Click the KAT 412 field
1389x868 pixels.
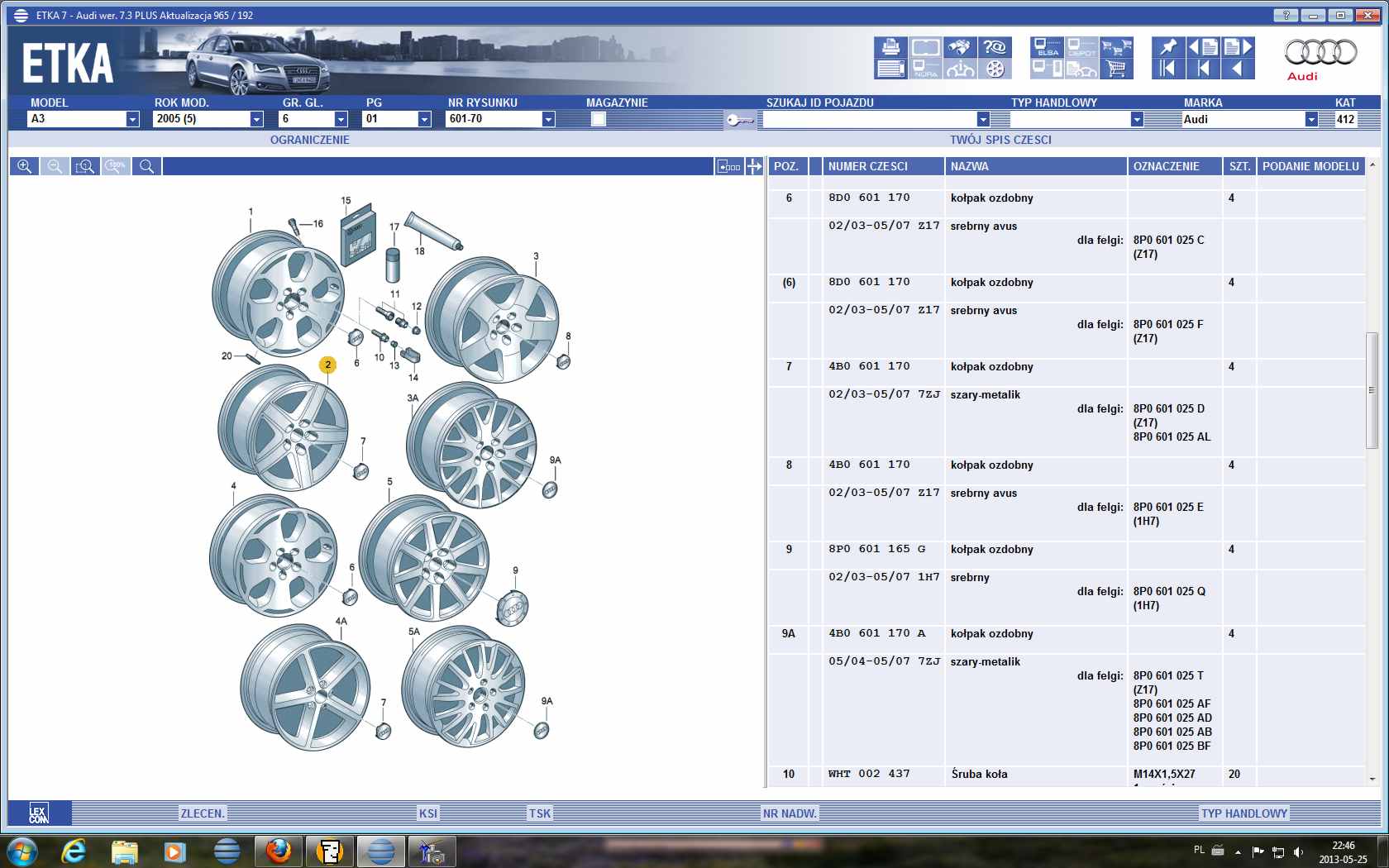1345,119
